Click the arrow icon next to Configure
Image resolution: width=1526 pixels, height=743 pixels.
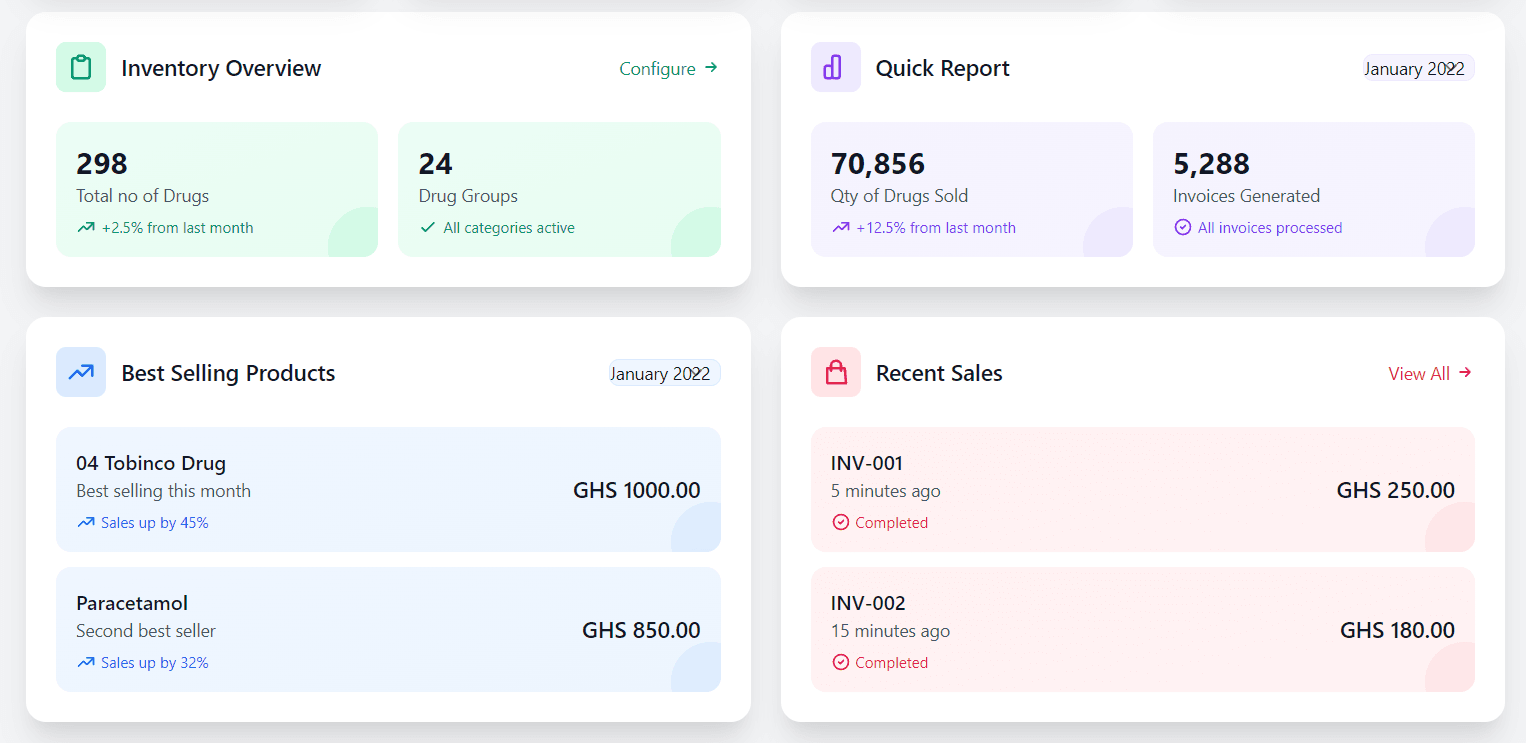pyautogui.click(x=711, y=68)
